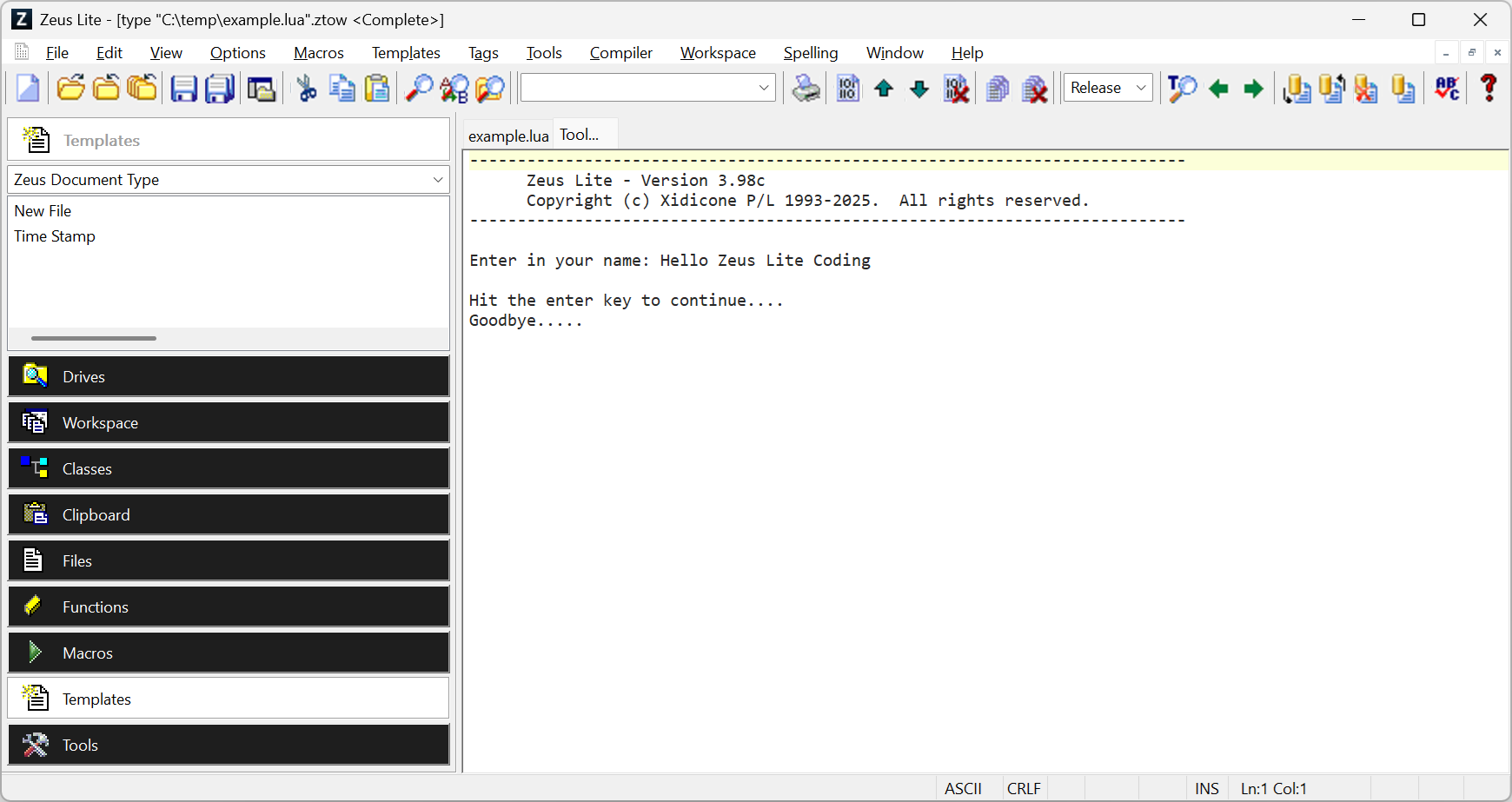The height and width of the screenshot is (802, 1512).
Task: Open the Spelling menu
Action: [x=811, y=53]
